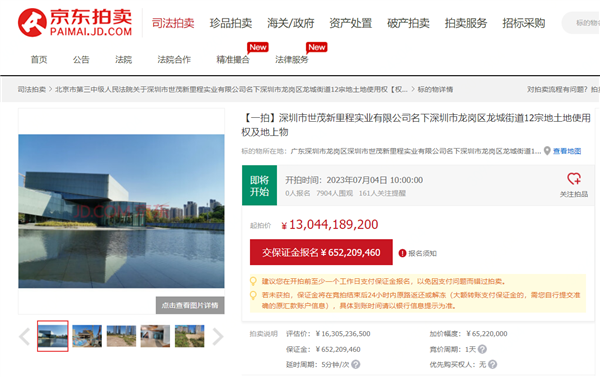The height and width of the screenshot is (377, 600).
Task: Click New badge above 法律服务
Action: tap(316, 47)
